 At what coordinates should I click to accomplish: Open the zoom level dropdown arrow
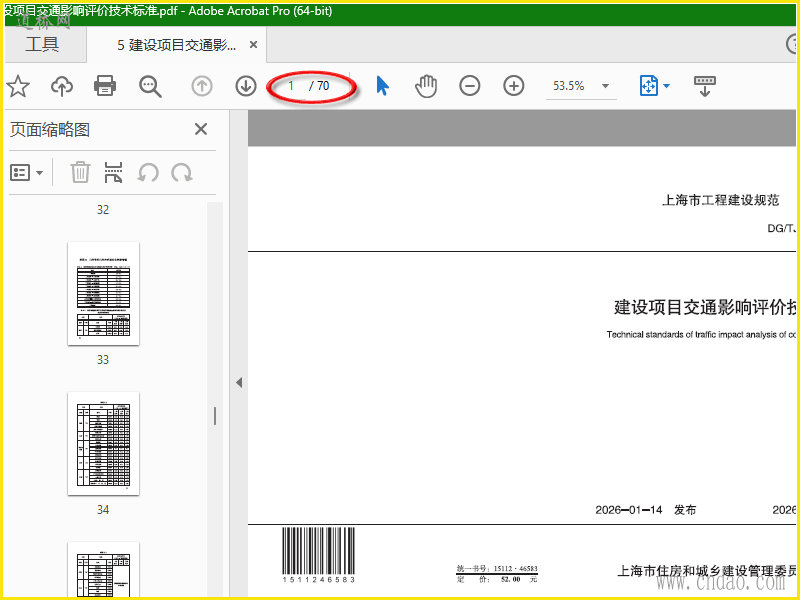coord(606,86)
